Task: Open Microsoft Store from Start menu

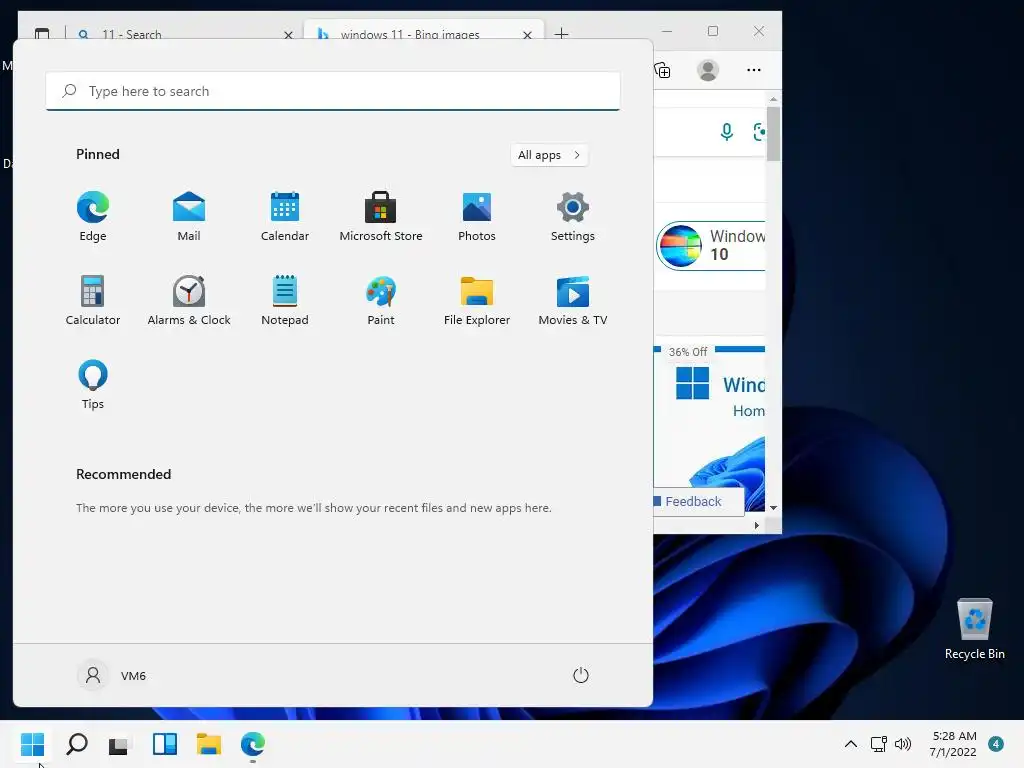Action: 381,216
